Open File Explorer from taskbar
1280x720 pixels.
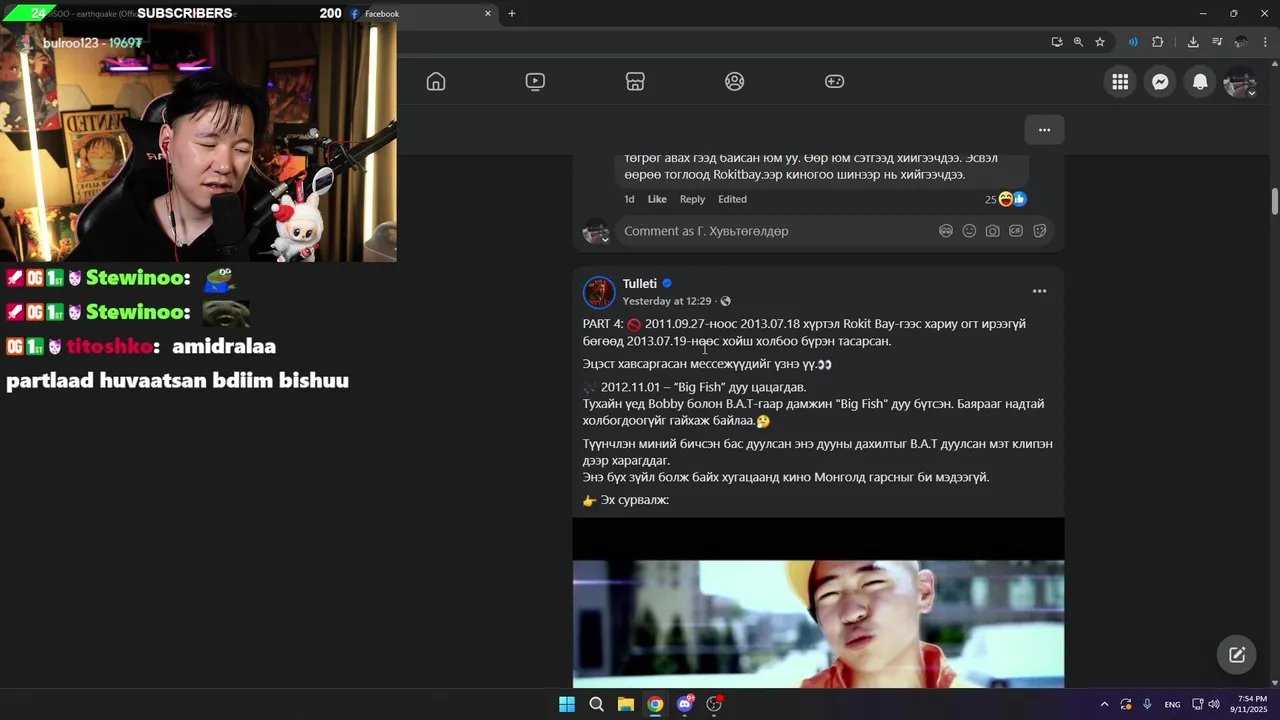tap(625, 704)
